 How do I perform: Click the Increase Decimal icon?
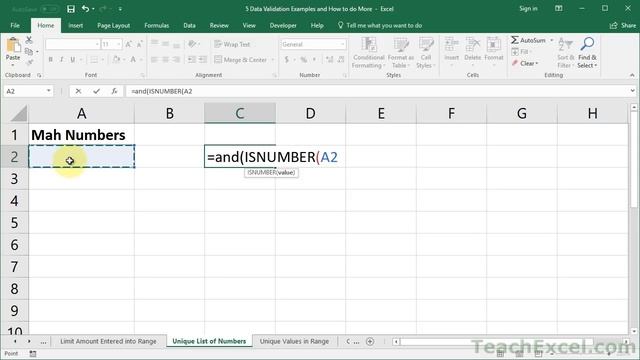pyautogui.click(x=329, y=60)
